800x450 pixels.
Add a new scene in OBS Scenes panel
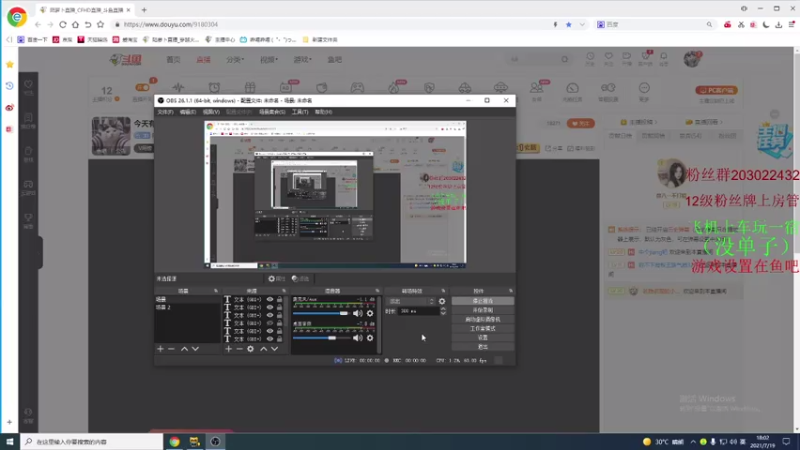(160, 349)
